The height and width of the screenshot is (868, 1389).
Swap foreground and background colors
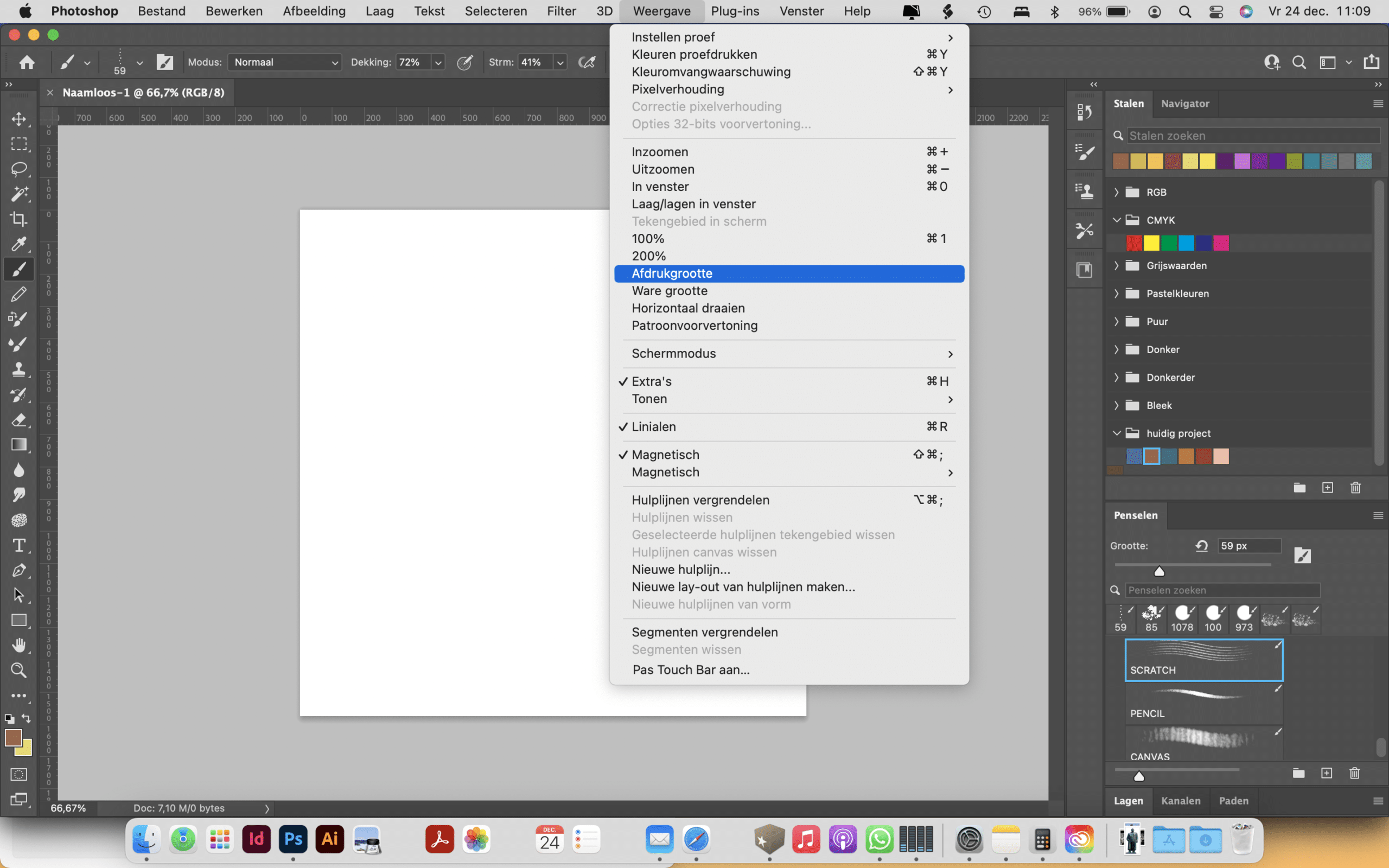(x=27, y=718)
